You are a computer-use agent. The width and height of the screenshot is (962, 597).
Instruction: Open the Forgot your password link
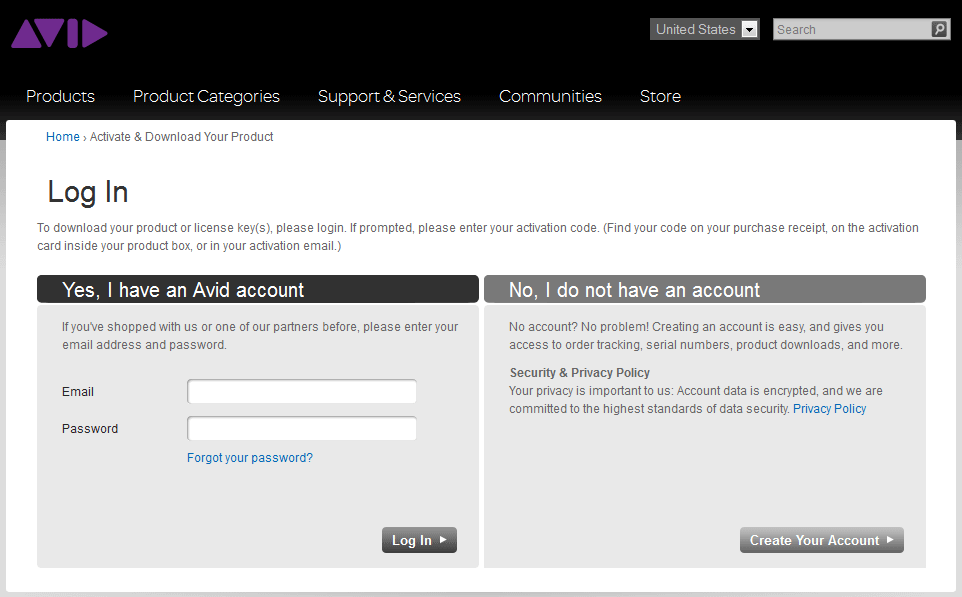point(250,458)
